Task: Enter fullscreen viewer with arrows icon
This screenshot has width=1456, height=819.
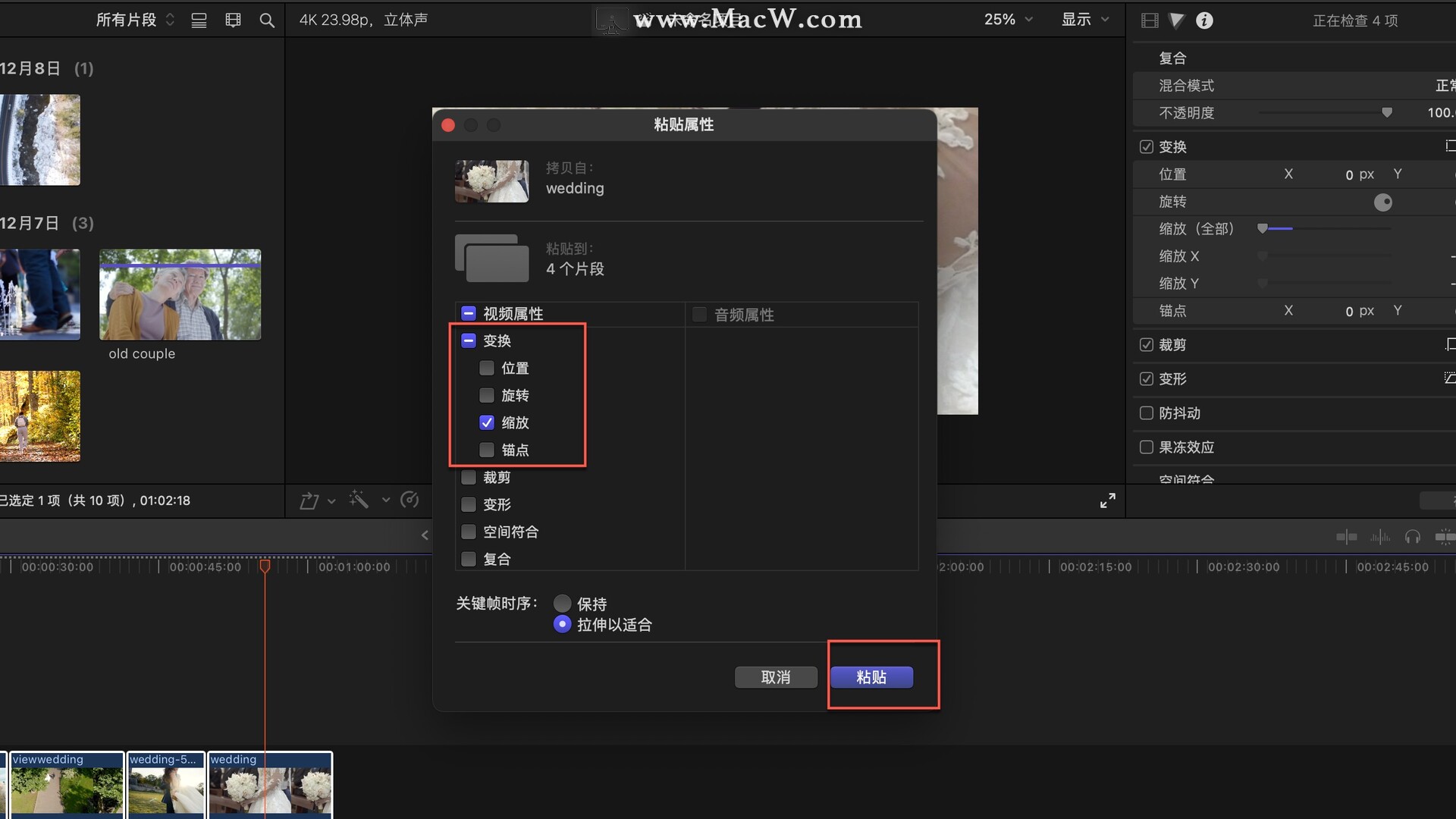Action: click(1108, 500)
